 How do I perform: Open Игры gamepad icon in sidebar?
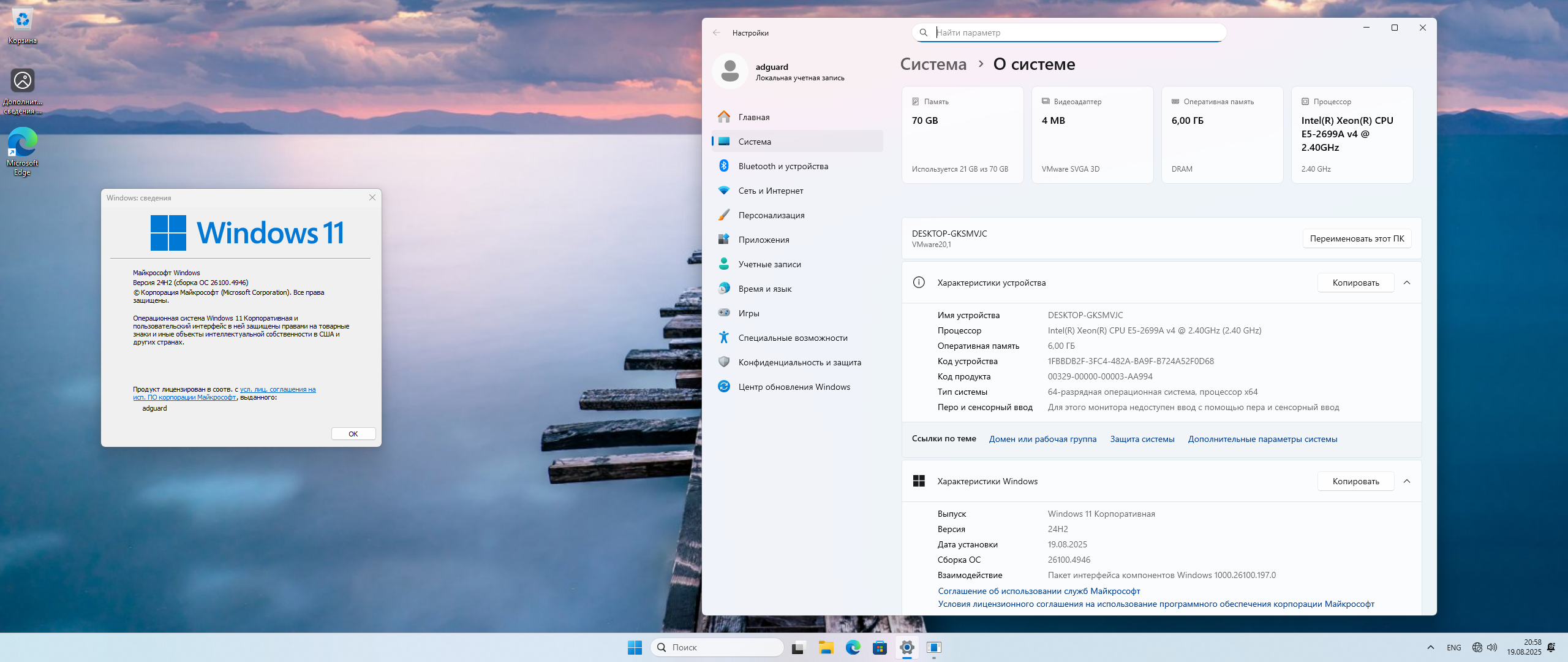tap(724, 313)
